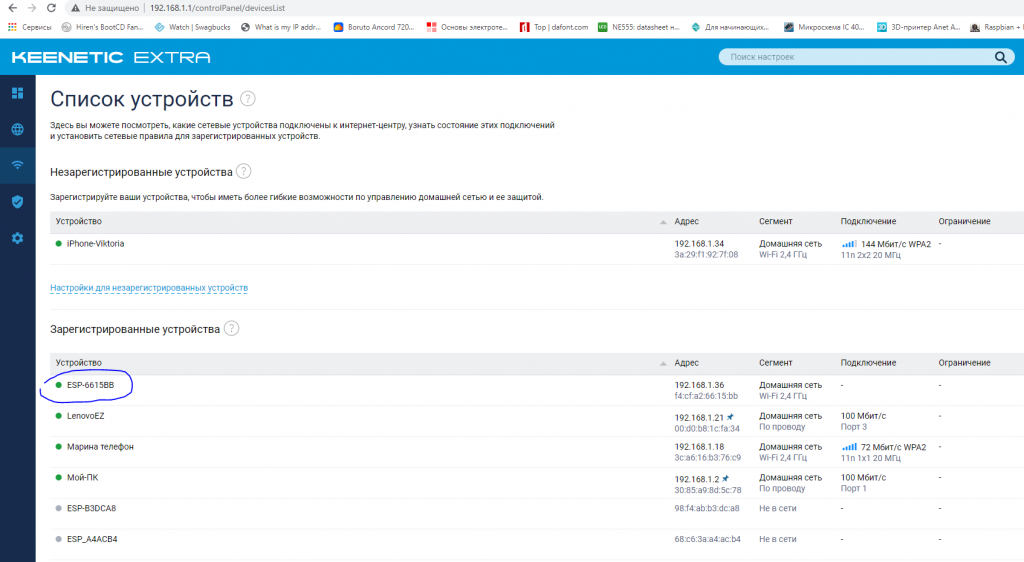This screenshot has width=1024, height=562.
Task: Click Адрес column header in registered table
Action: click(687, 363)
